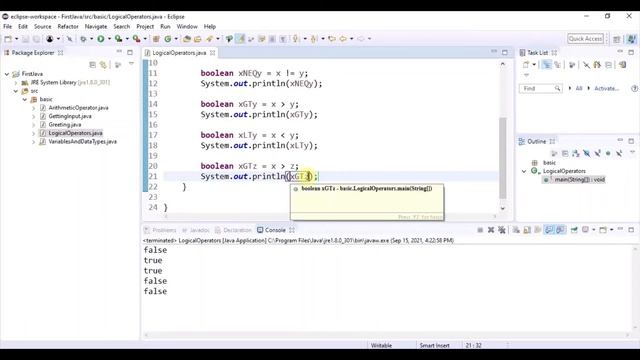Viewport: 640px width, 360px height.
Task: Click the Open Type toolbar icon
Action: point(187,39)
